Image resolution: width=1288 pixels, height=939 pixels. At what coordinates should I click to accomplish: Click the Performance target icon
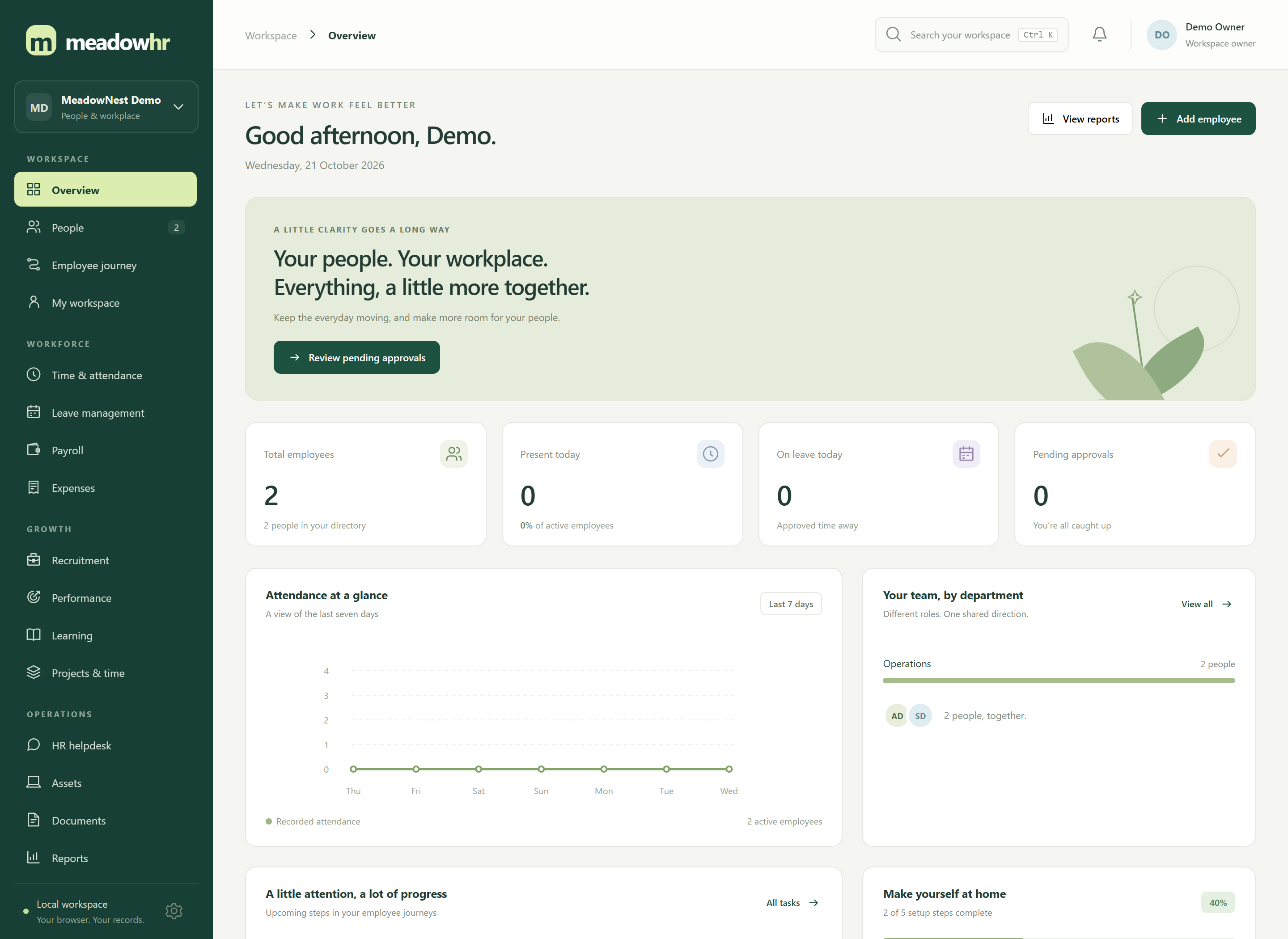tap(34, 597)
